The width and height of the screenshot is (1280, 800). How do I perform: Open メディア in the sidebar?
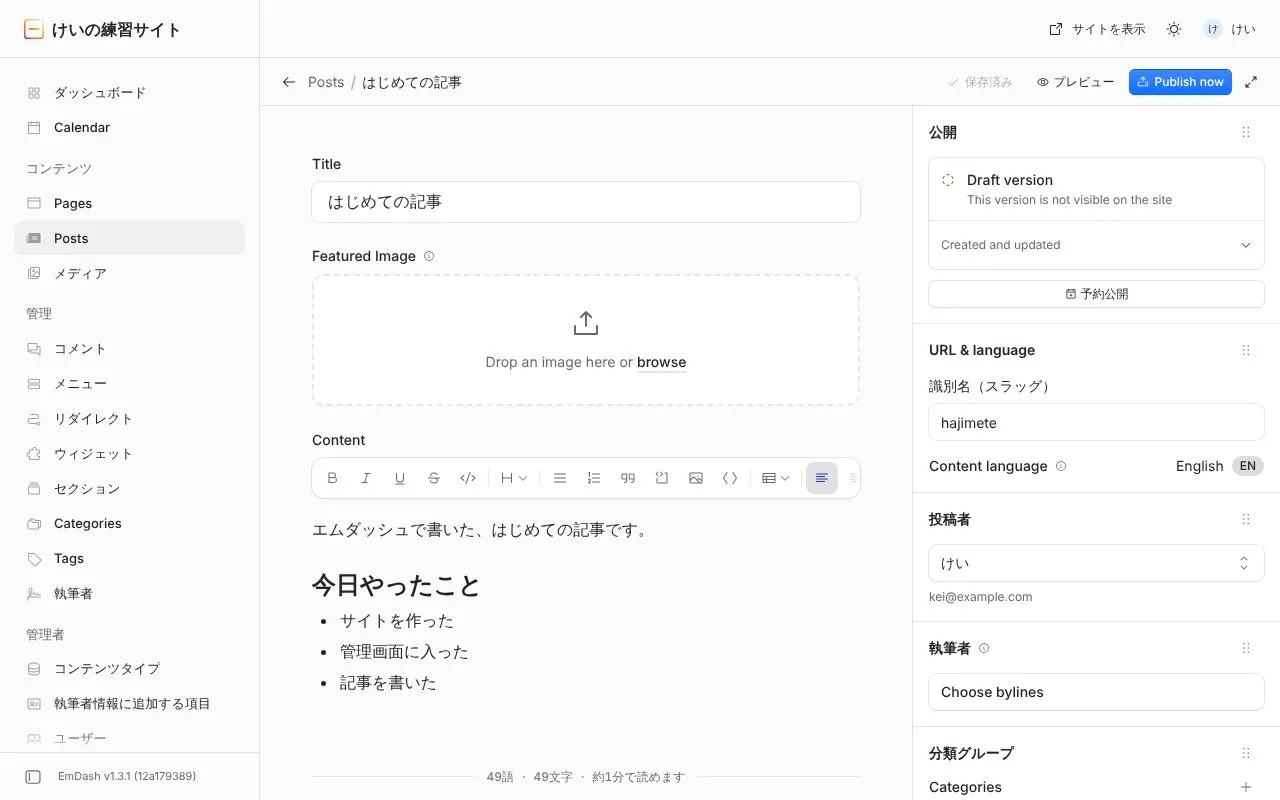tap(129, 274)
